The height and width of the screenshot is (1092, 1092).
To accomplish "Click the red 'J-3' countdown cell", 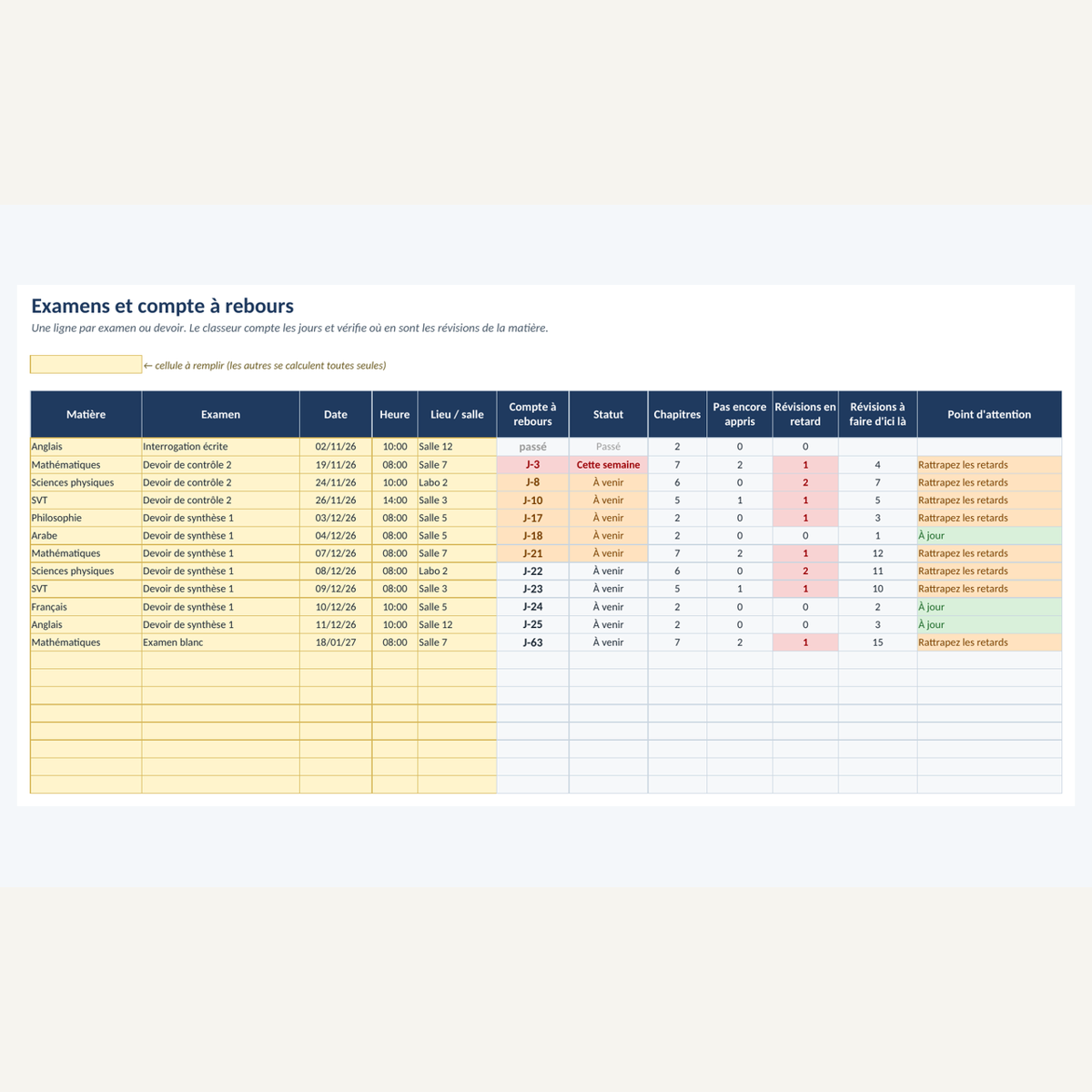I will coord(532,465).
